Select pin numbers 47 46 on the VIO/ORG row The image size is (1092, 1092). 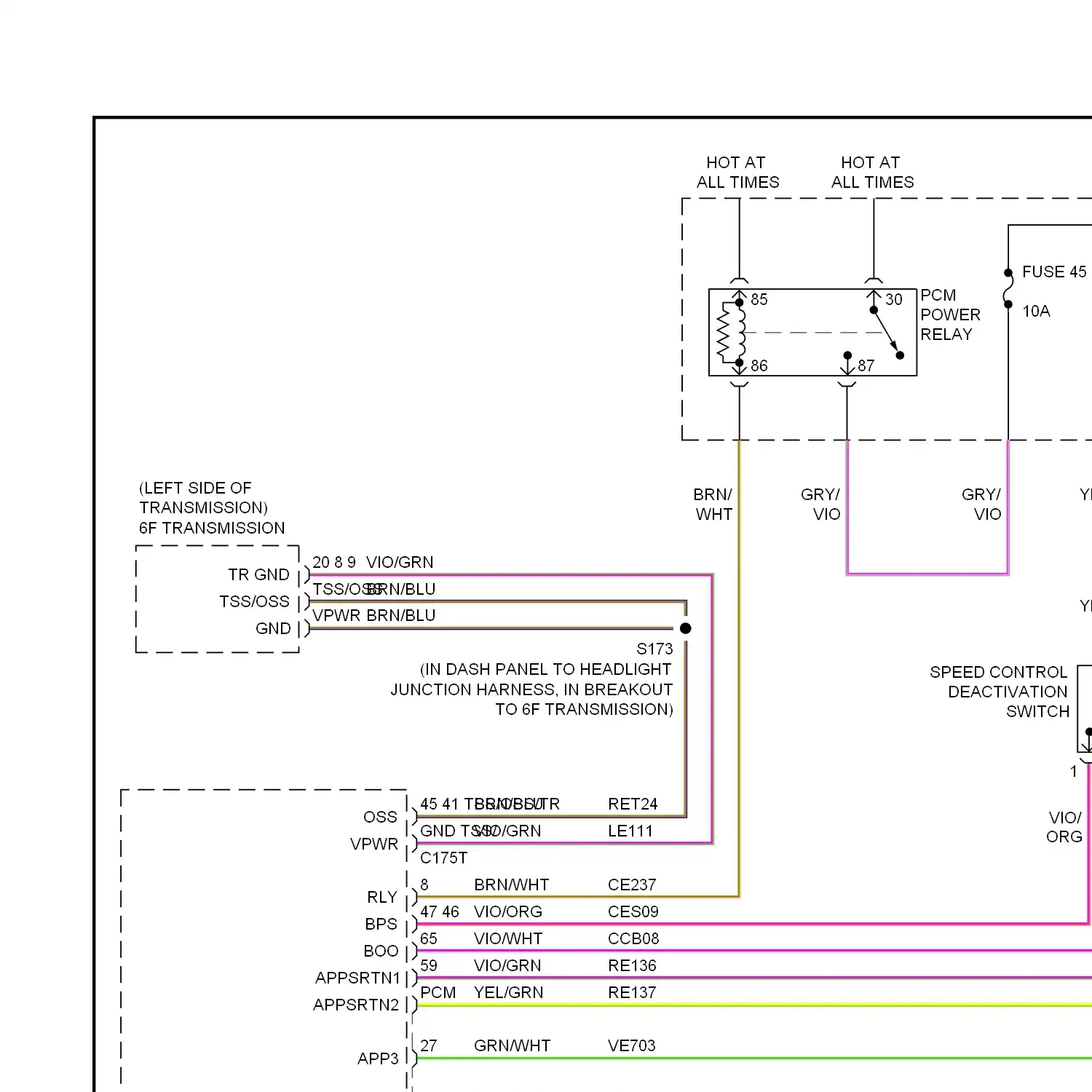(x=440, y=911)
